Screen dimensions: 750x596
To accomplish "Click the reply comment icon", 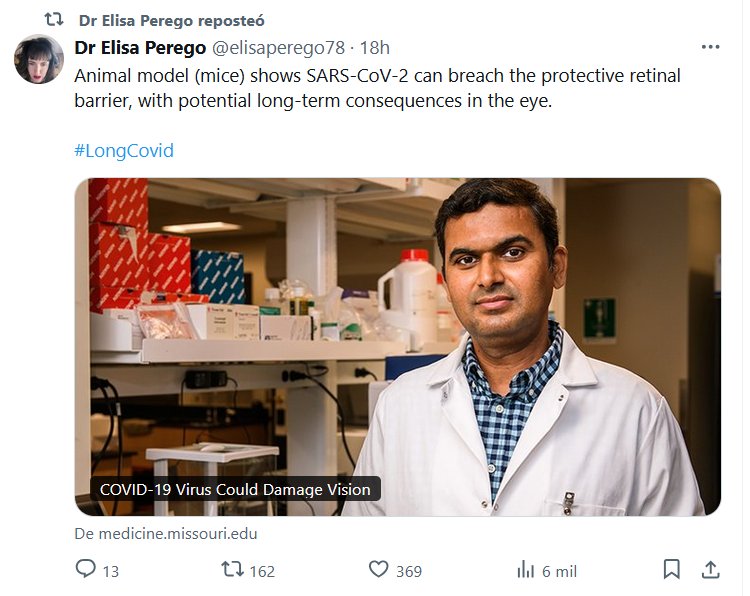I will (x=86, y=570).
